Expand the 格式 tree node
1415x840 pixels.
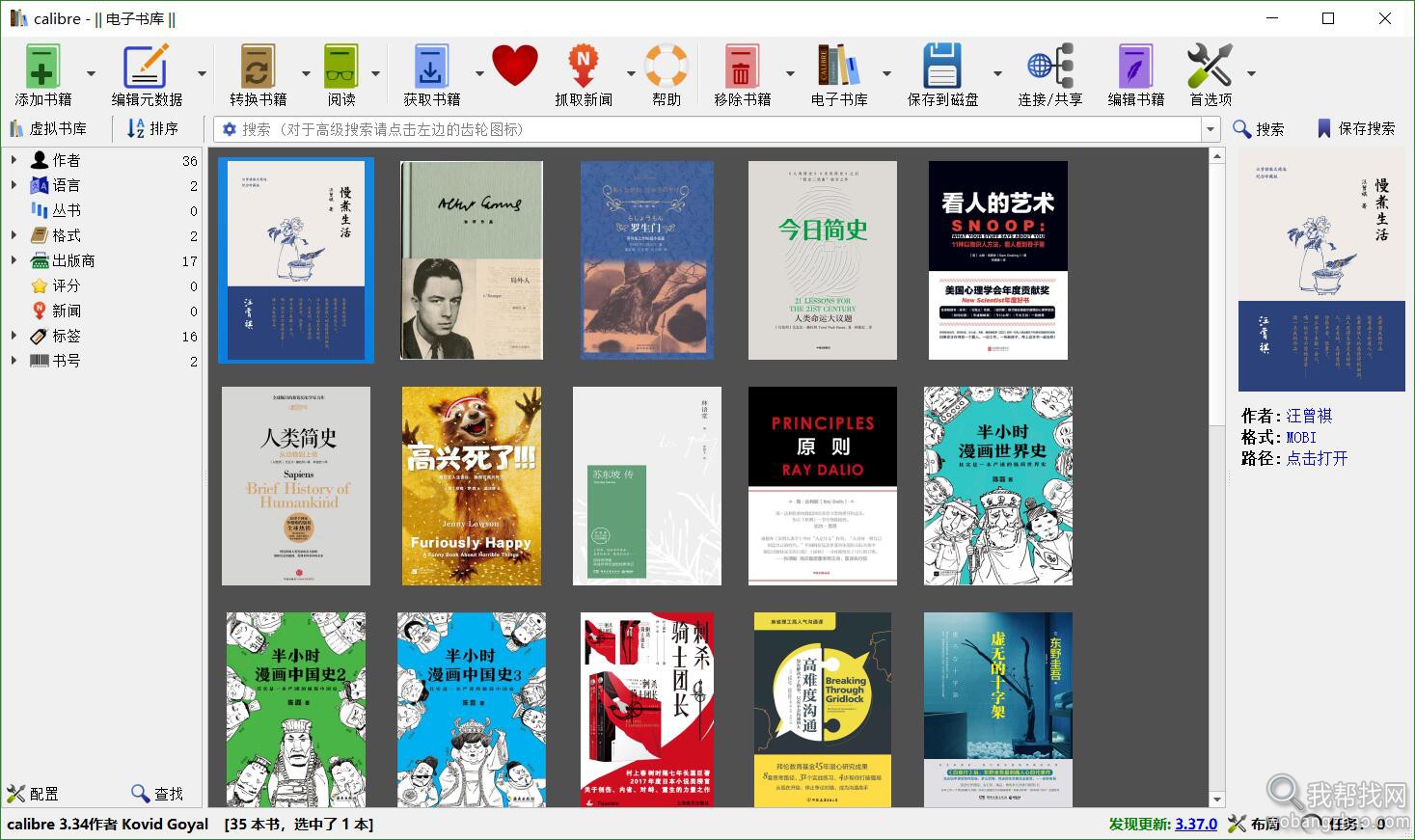[x=14, y=235]
